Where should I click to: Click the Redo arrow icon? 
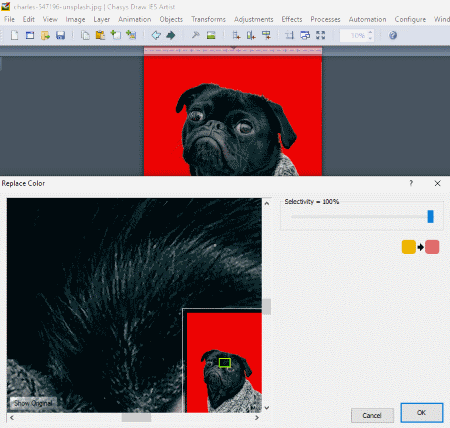(x=171, y=35)
